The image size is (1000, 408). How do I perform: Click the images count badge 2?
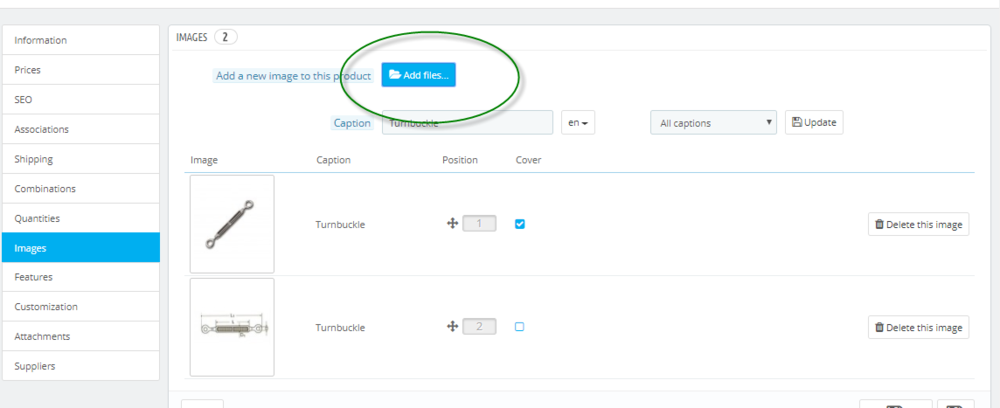pyautogui.click(x=226, y=38)
